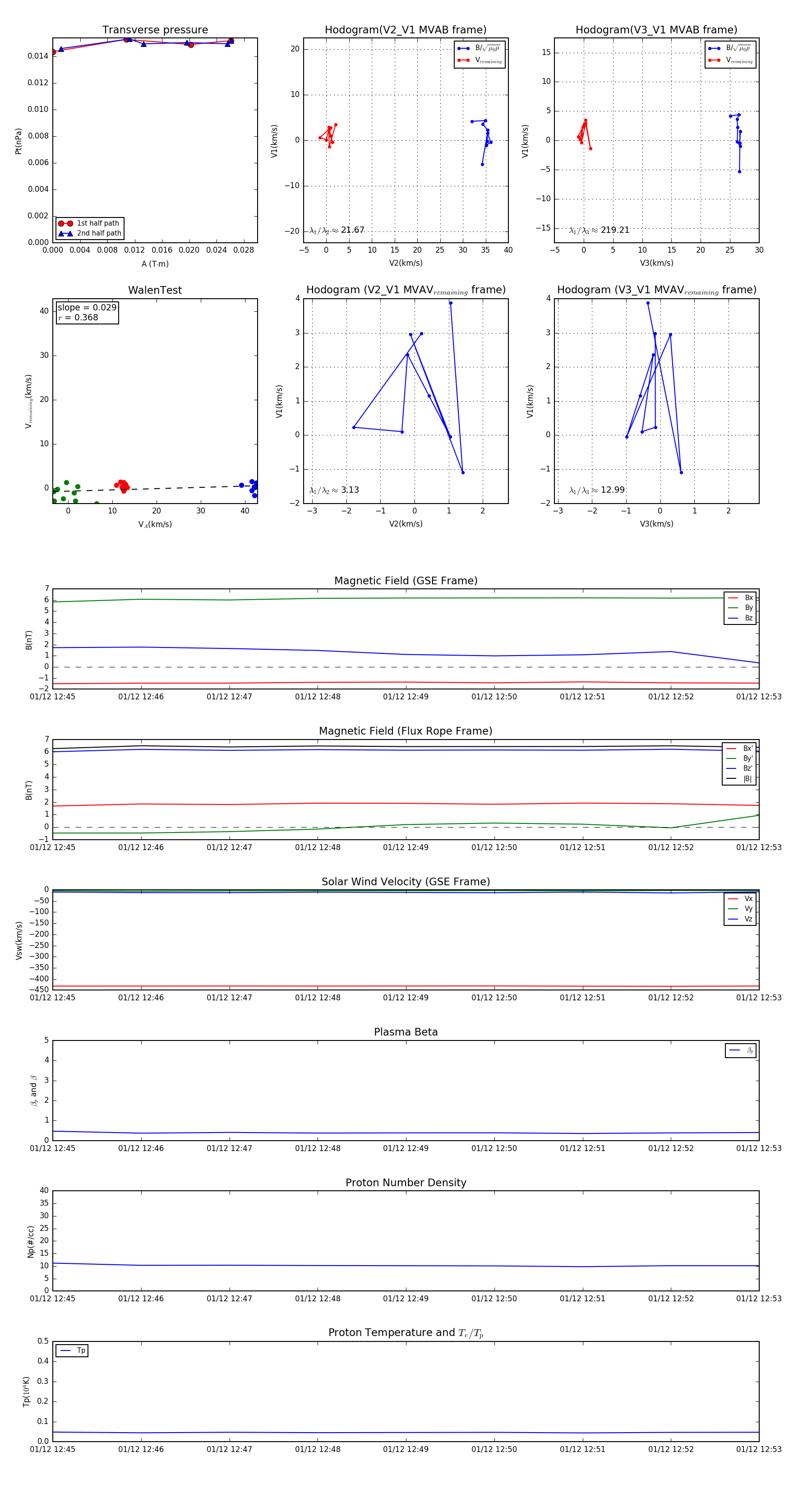Click the λ1/λ2 ≈ 3.13 label
The height and width of the screenshot is (1489, 812).
coord(334,490)
